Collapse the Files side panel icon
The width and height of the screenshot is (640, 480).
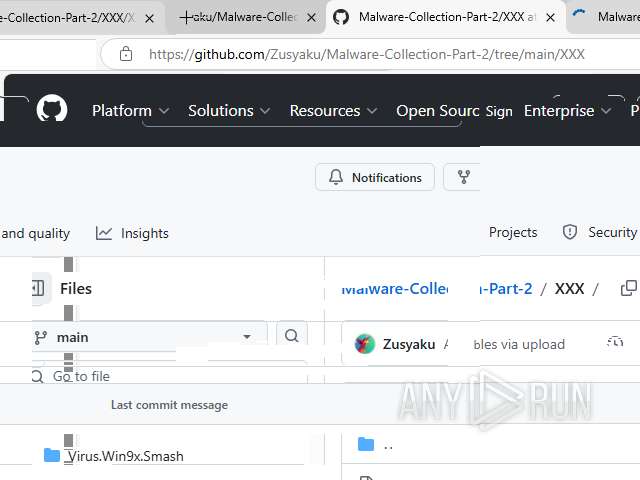coord(39,288)
